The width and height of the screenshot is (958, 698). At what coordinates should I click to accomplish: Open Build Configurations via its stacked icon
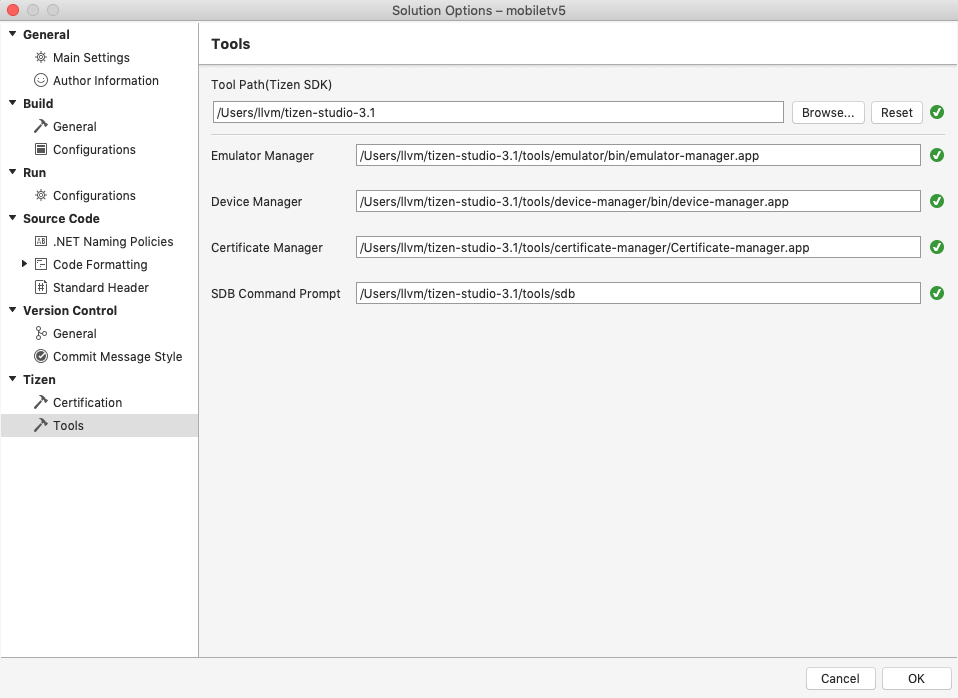click(x=40, y=149)
